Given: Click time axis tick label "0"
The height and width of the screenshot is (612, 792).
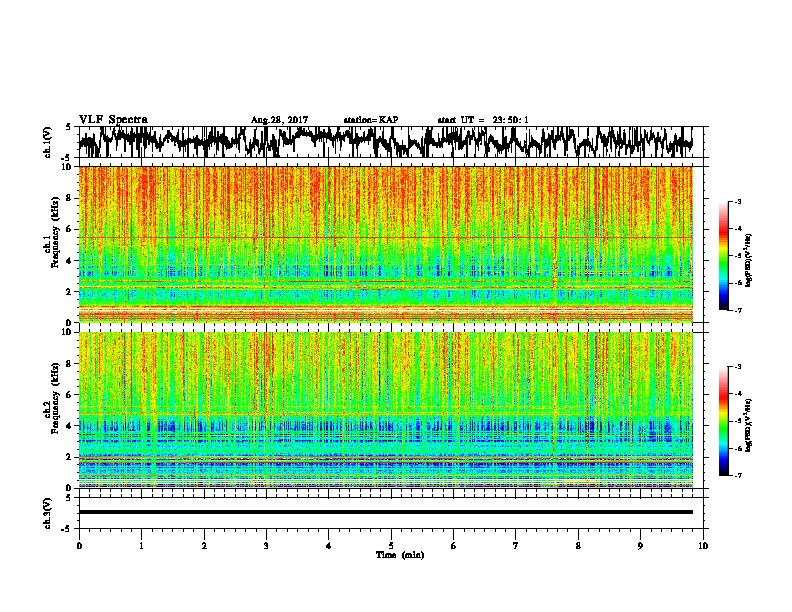Looking at the screenshot, I should tap(79, 546).
